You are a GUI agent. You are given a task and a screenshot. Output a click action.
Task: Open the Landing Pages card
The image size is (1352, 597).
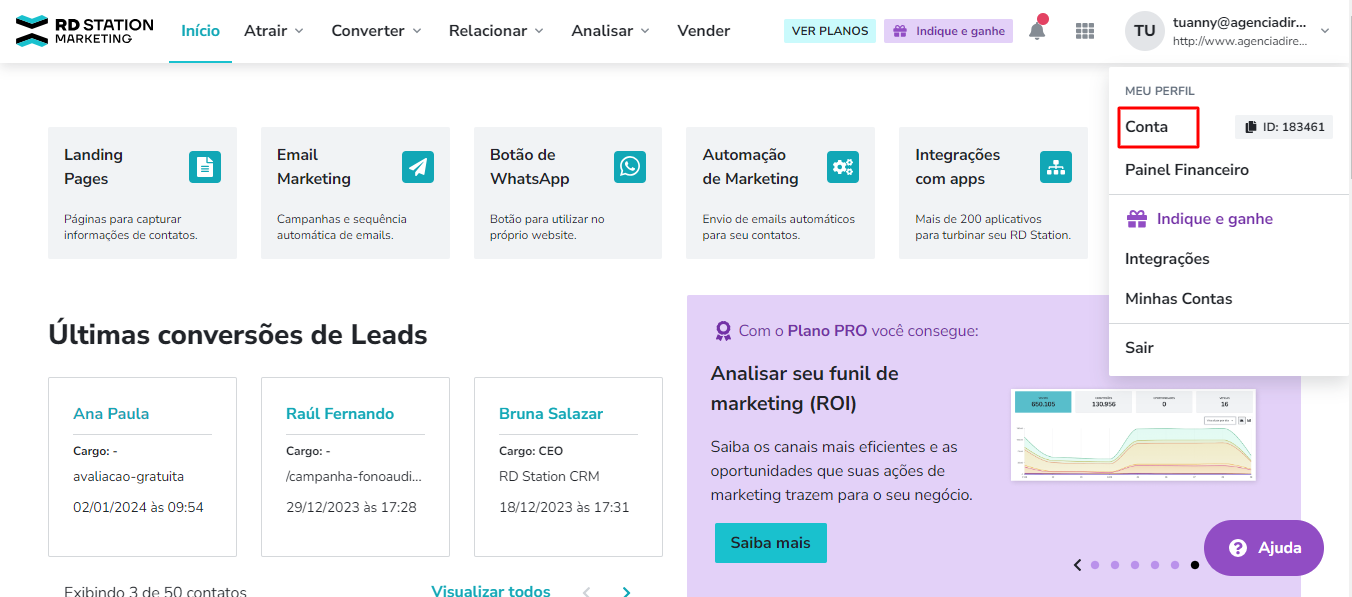(142, 193)
